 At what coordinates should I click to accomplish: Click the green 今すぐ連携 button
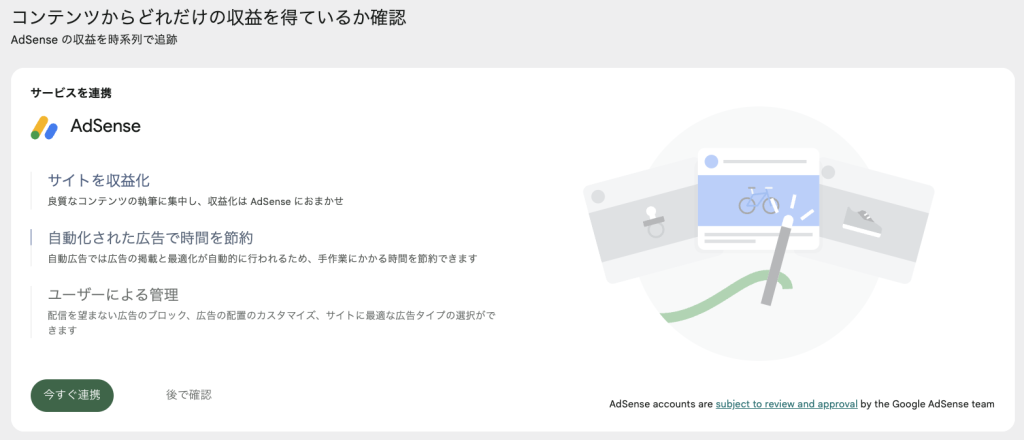[72, 395]
